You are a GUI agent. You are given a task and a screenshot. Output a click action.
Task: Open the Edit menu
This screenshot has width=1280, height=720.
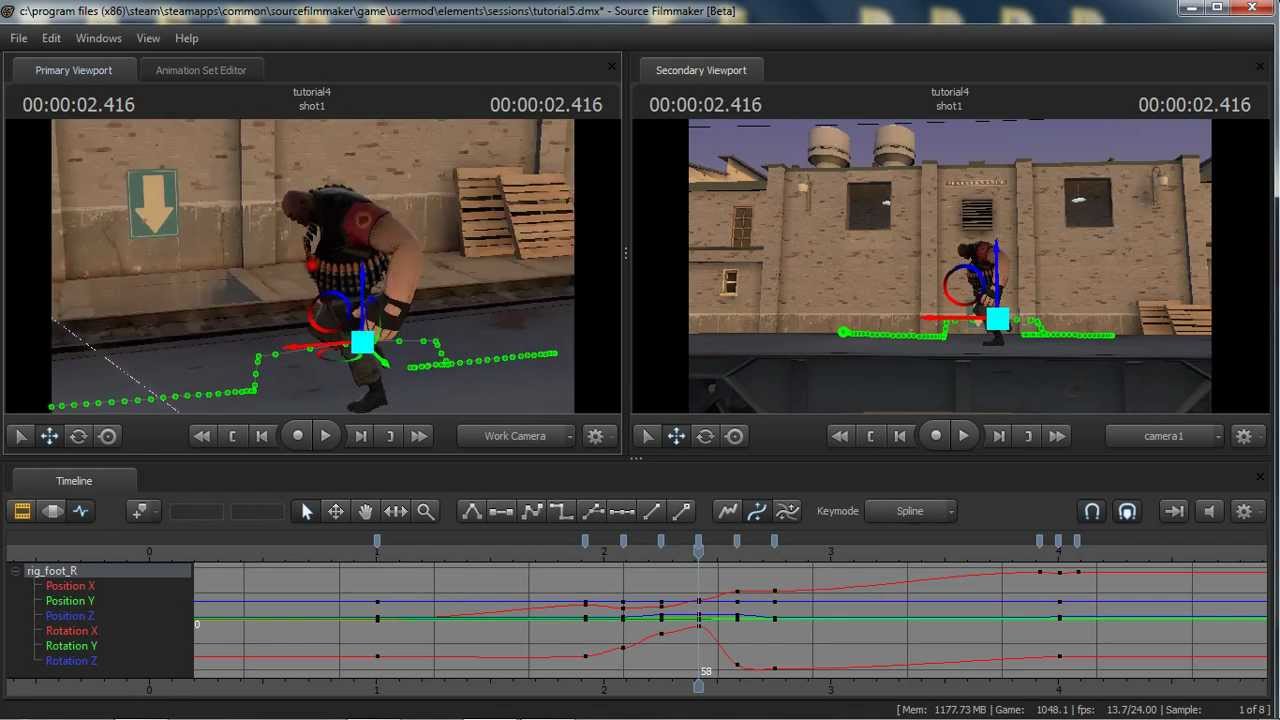[x=52, y=38]
